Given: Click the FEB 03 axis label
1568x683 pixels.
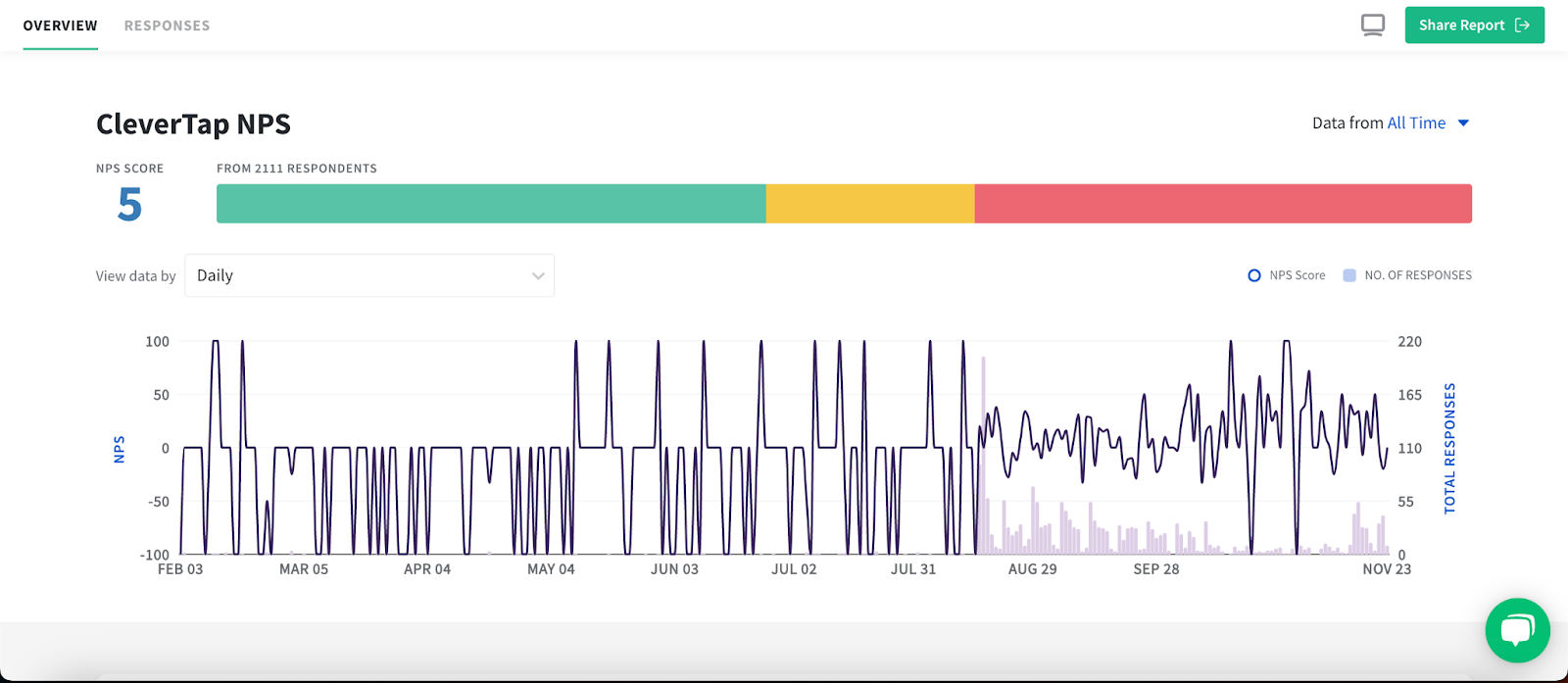Looking at the screenshot, I should coord(180,569).
